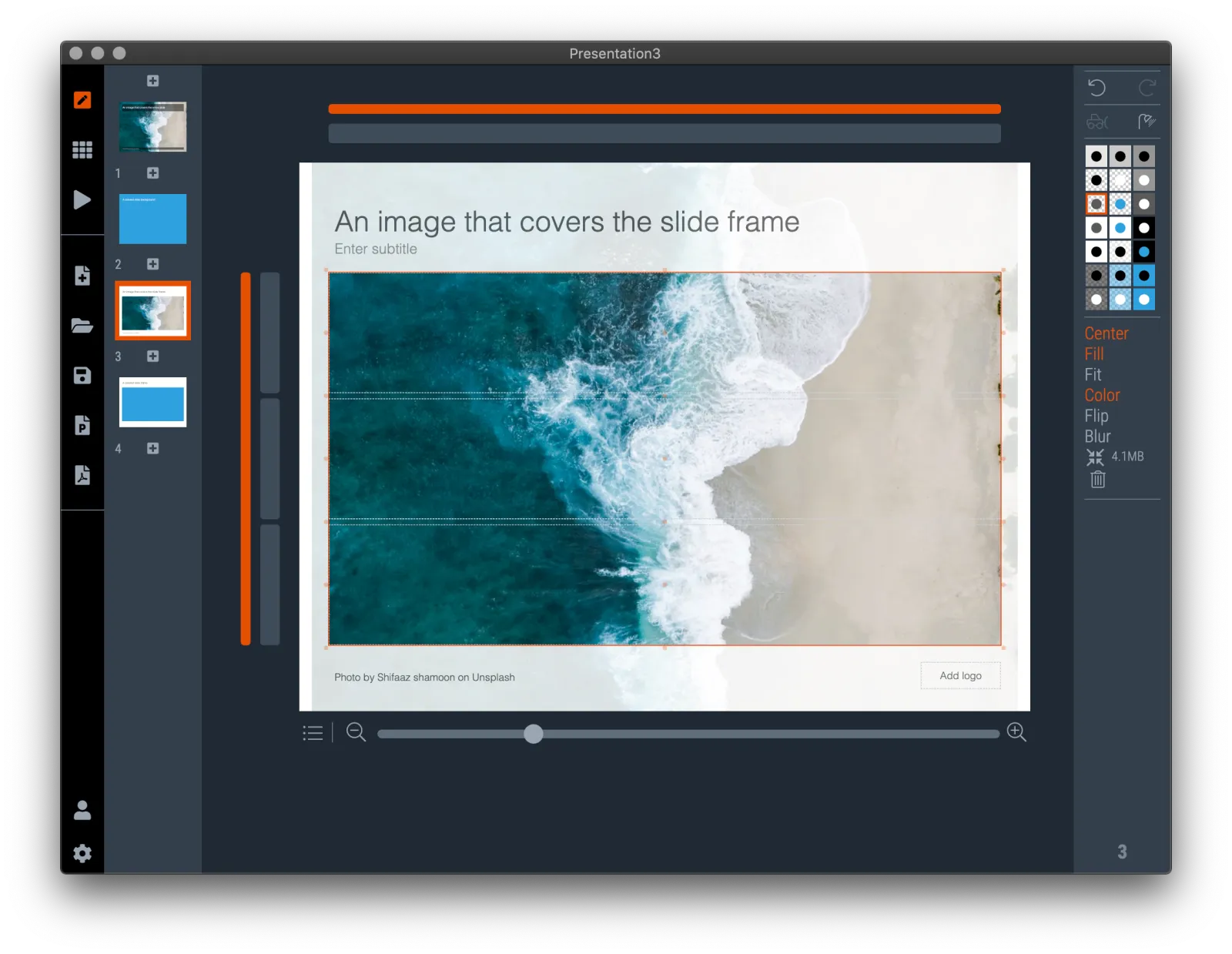Compress the 4.1MB image icon

click(1095, 457)
